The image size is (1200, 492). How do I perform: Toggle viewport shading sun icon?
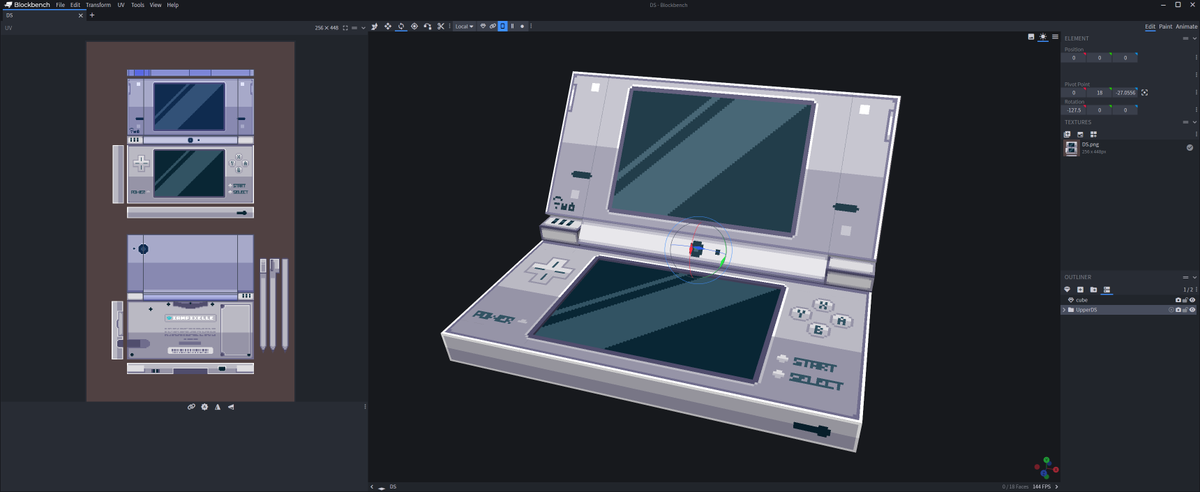click(x=1043, y=37)
